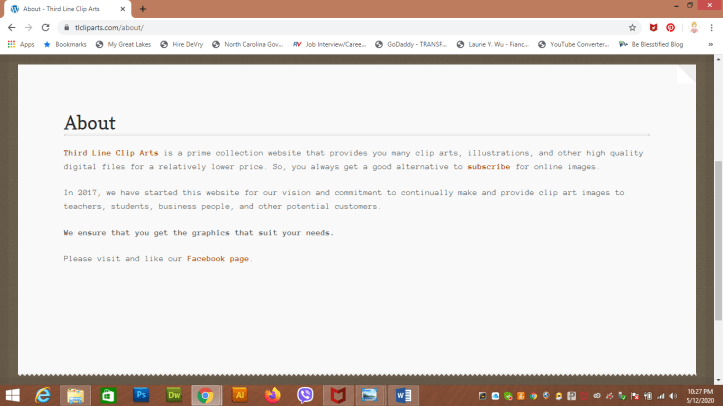This screenshot has height=406, width=723.
Task: Launch Photoshop from the taskbar
Action: [x=141, y=395]
